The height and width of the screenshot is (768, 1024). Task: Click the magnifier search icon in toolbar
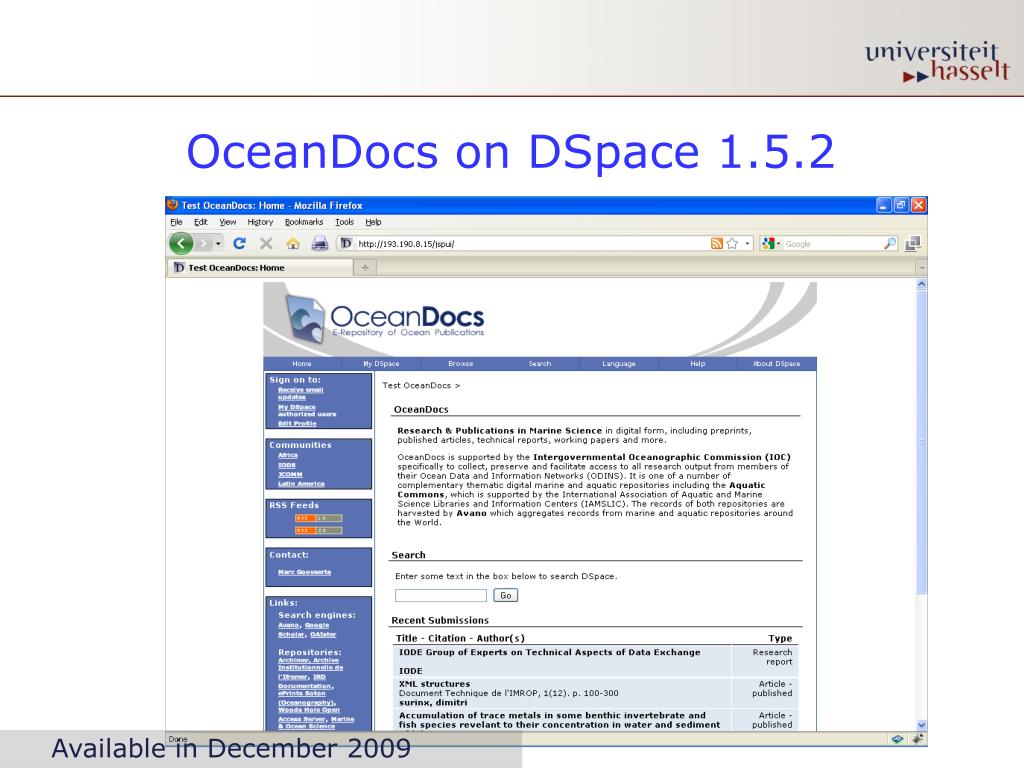(x=889, y=244)
